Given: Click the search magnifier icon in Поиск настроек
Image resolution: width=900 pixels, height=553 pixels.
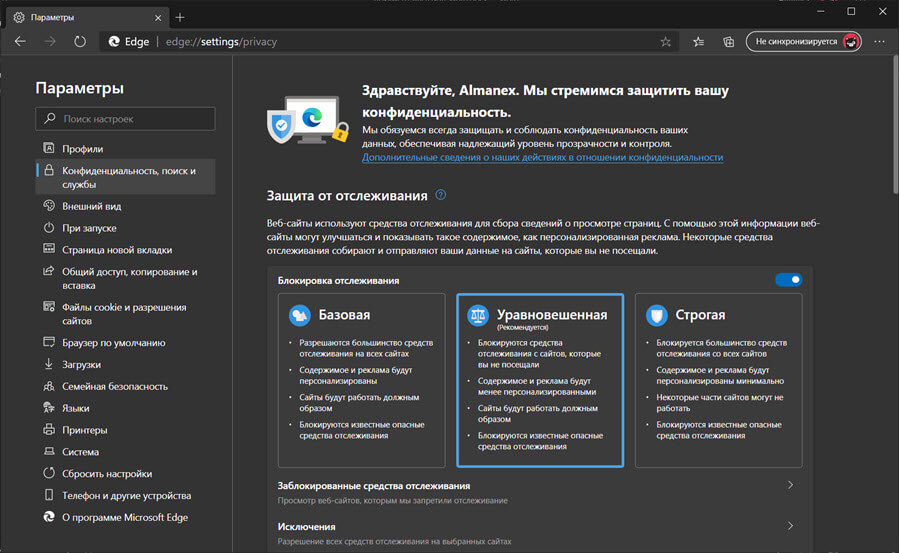Looking at the screenshot, I should click(50, 118).
